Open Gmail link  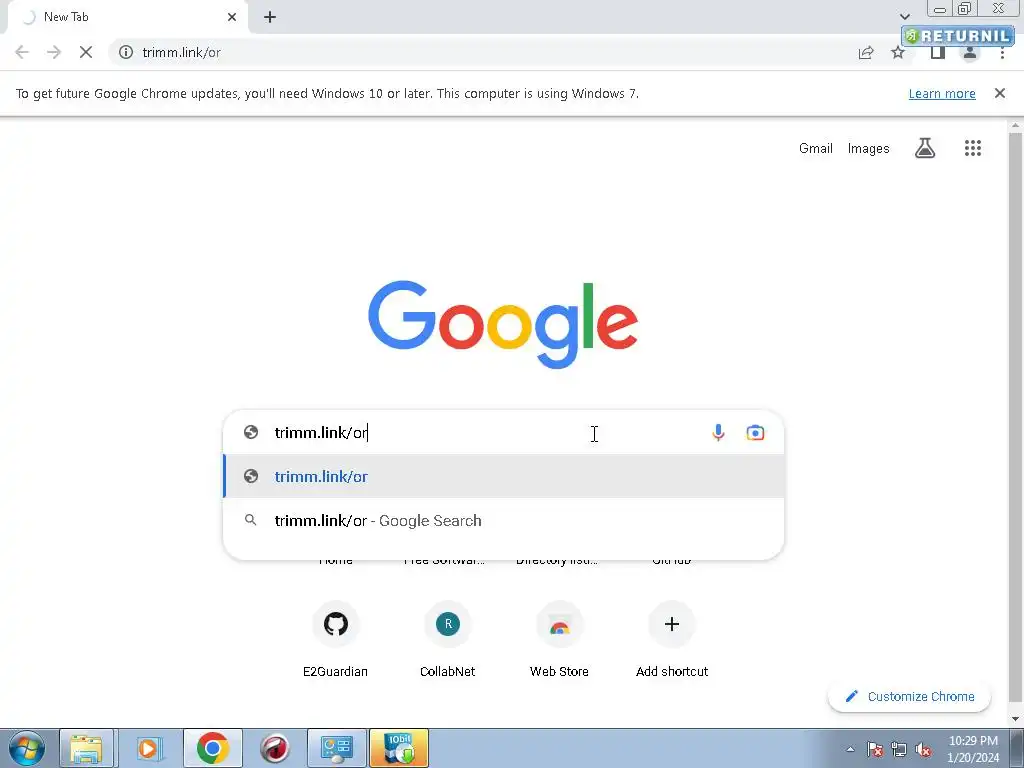(x=816, y=148)
